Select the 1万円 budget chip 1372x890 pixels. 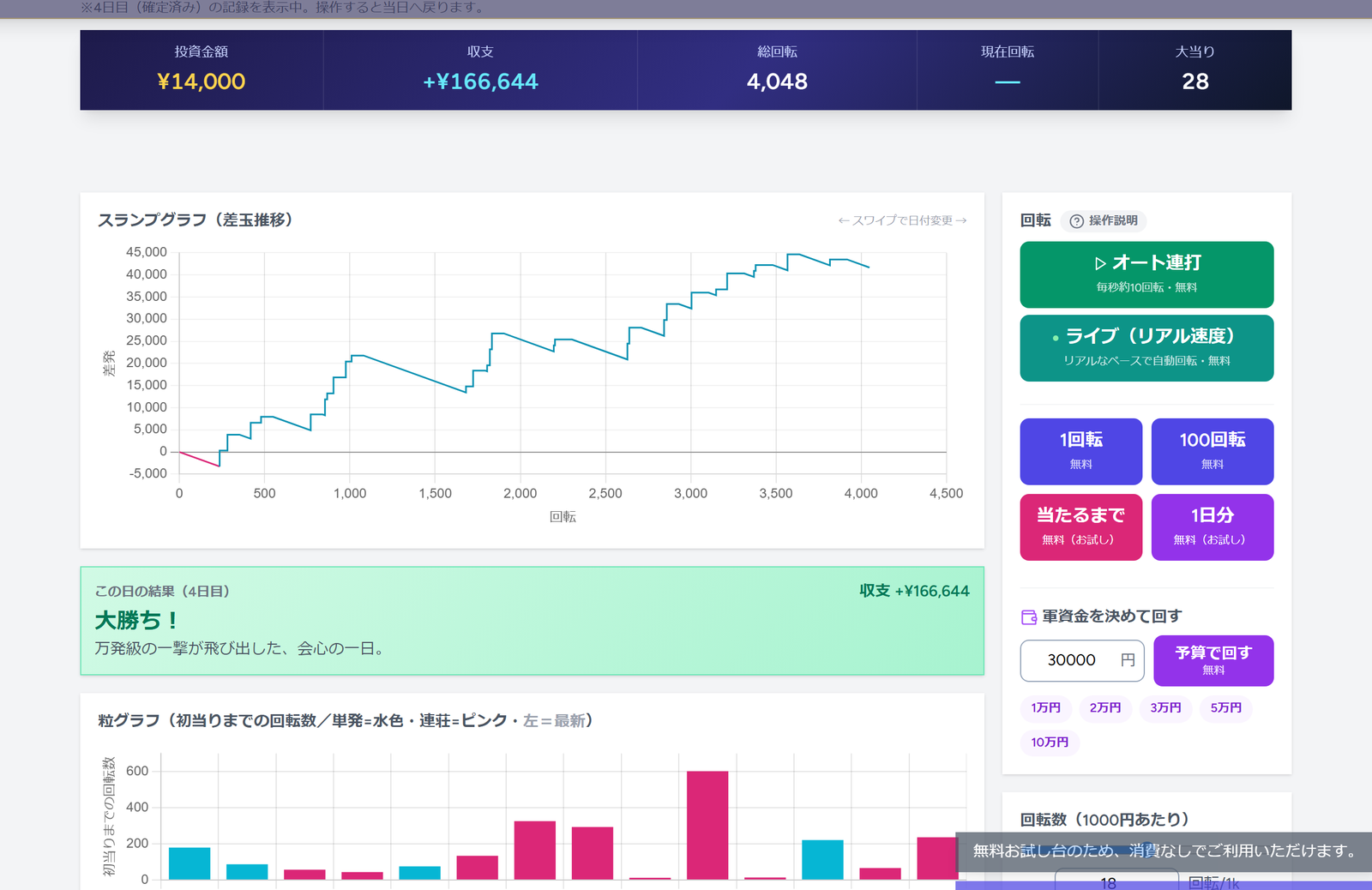tap(1045, 707)
